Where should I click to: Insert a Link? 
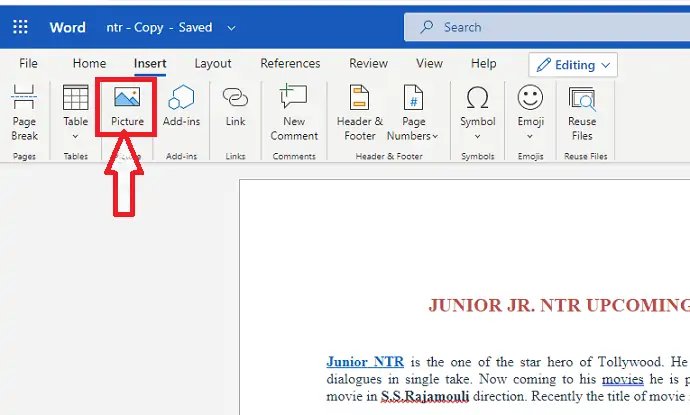point(235,107)
